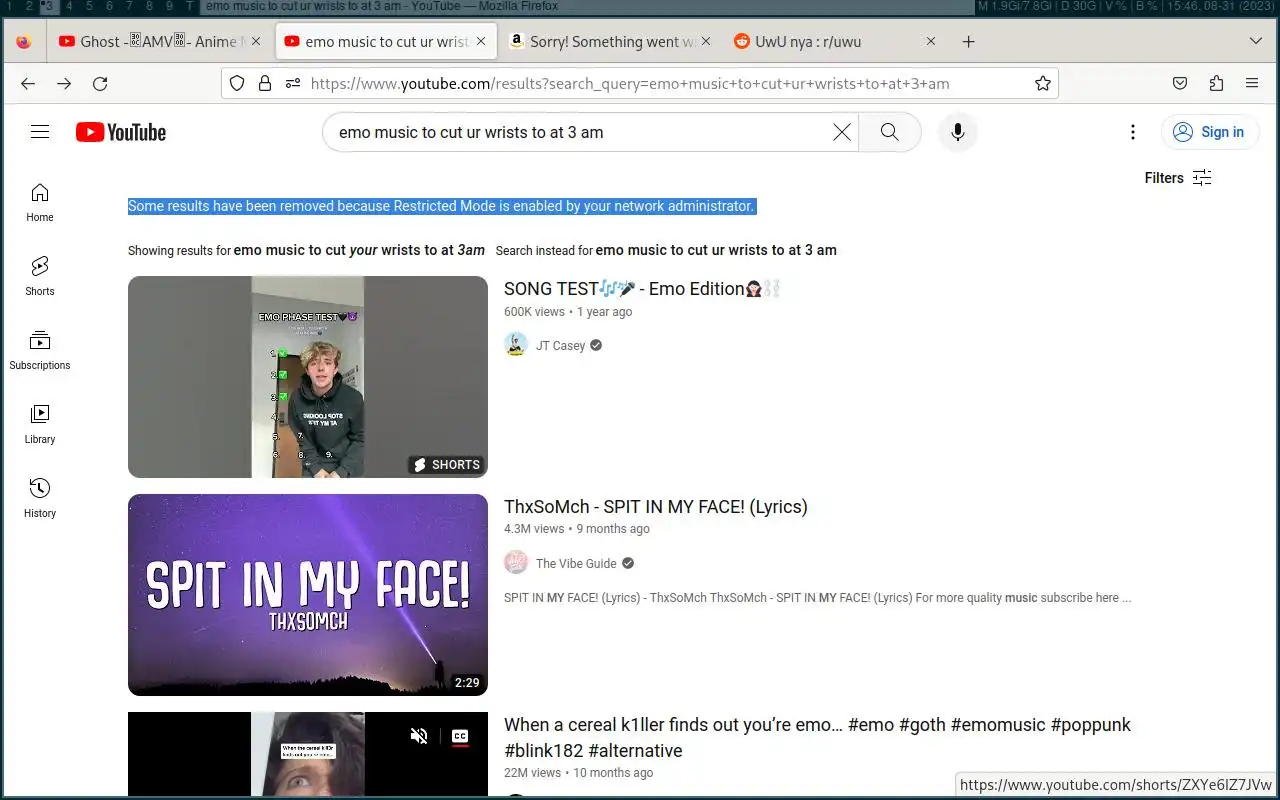Click the padlock site information icon

click(x=265, y=84)
